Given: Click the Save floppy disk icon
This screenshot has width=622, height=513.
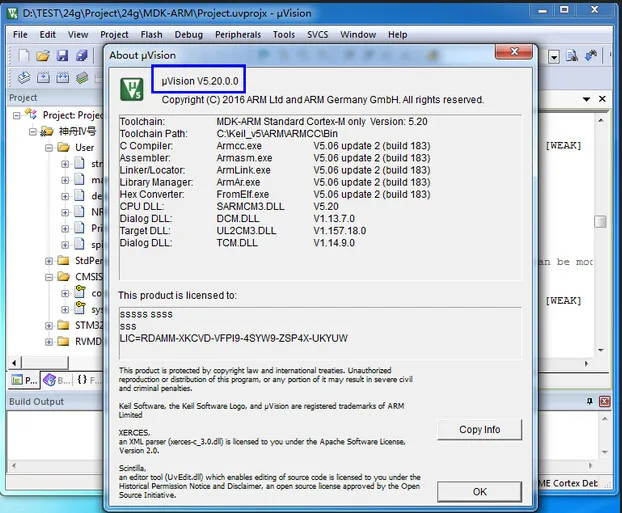Looking at the screenshot, I should pyautogui.click(x=62, y=56).
